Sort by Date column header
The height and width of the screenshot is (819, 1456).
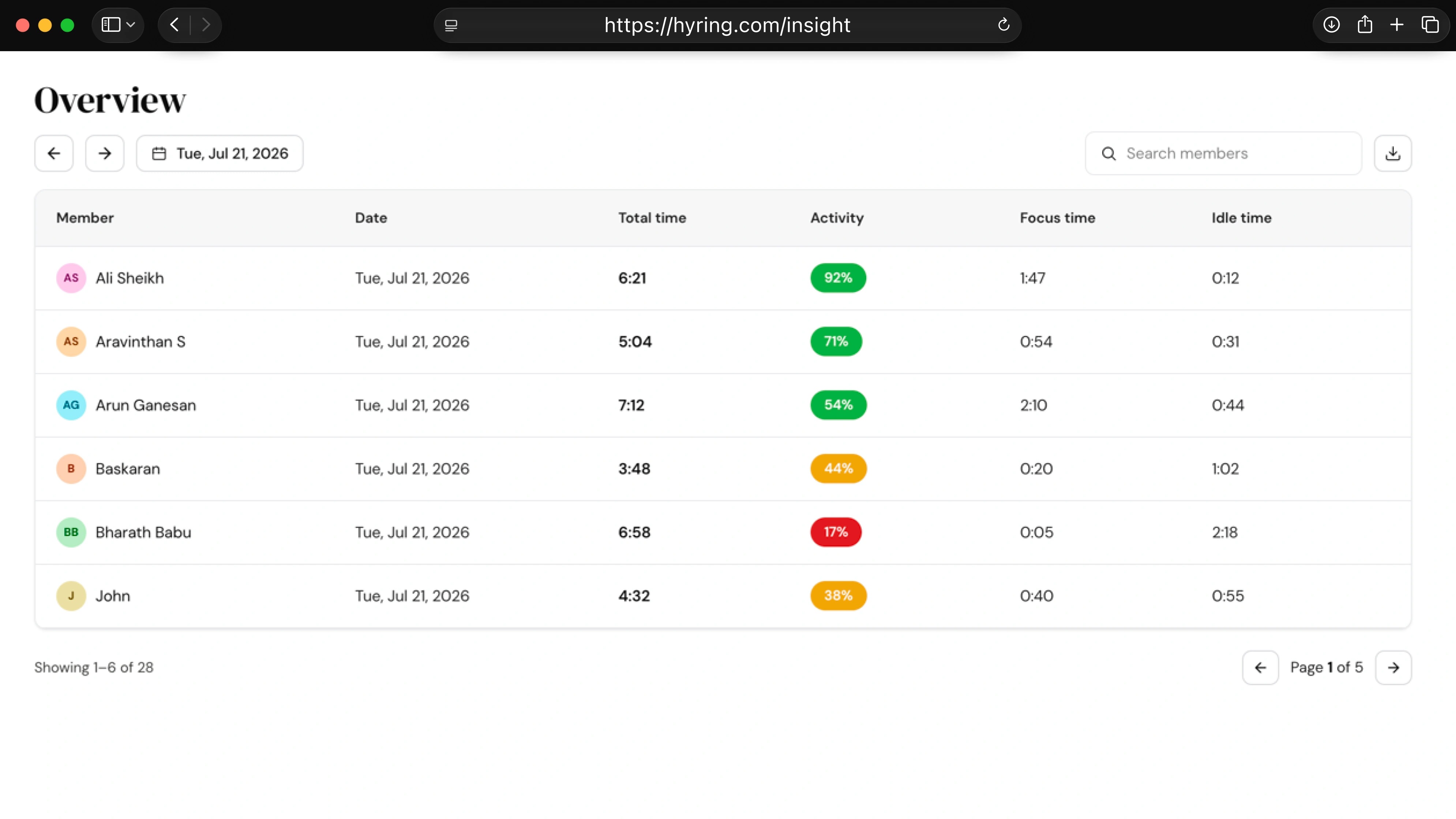pyautogui.click(x=371, y=218)
